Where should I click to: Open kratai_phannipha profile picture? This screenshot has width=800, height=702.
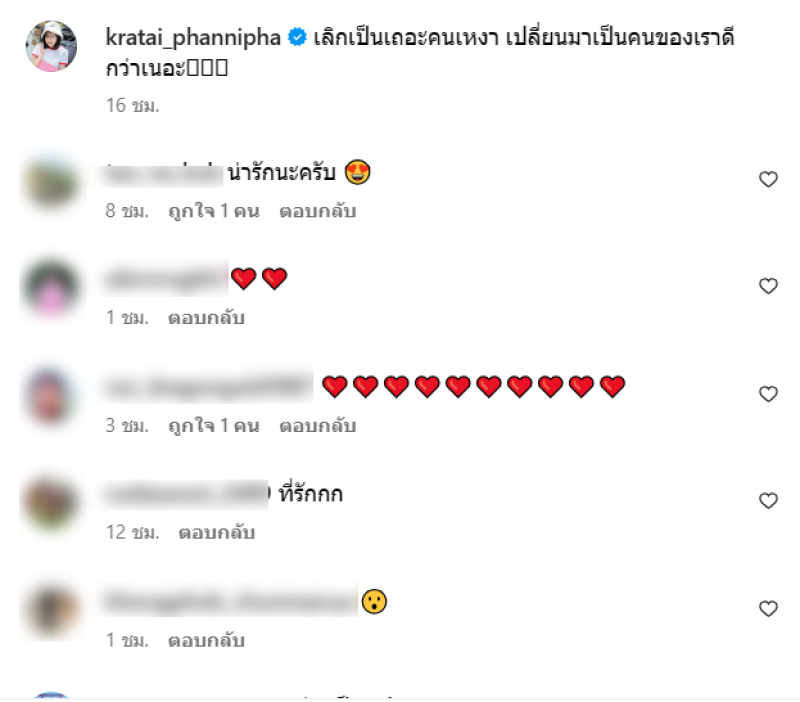pos(51,46)
